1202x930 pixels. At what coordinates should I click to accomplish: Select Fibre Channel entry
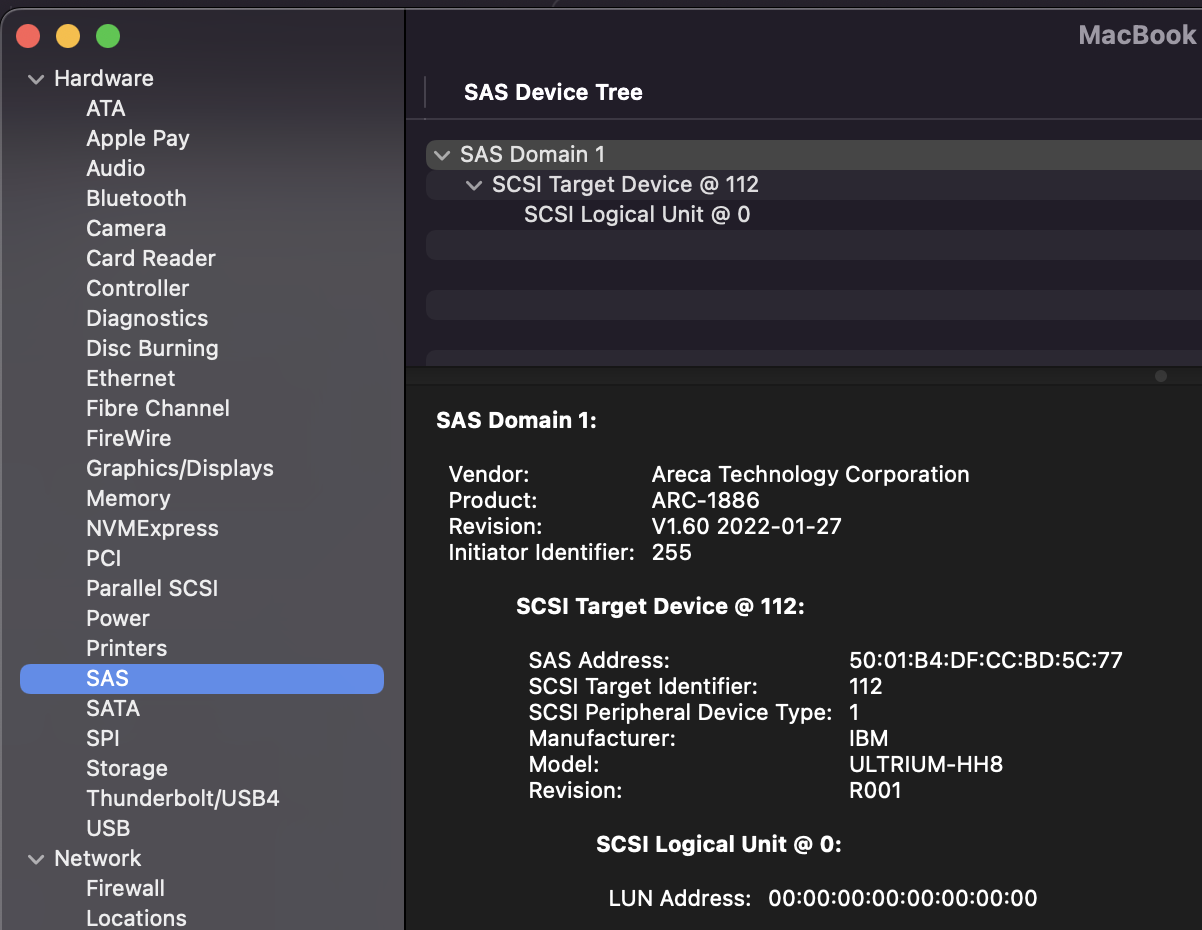pos(158,408)
